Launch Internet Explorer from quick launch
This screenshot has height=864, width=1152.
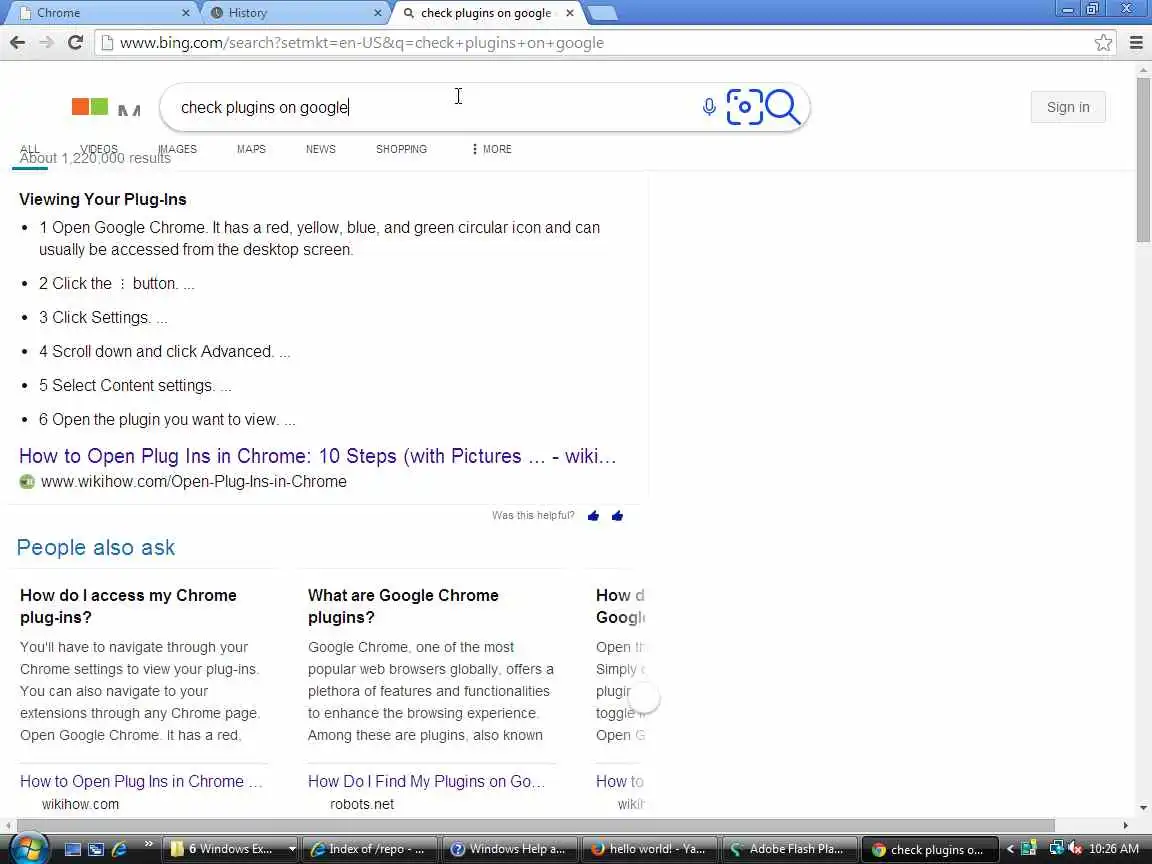pyautogui.click(x=119, y=849)
